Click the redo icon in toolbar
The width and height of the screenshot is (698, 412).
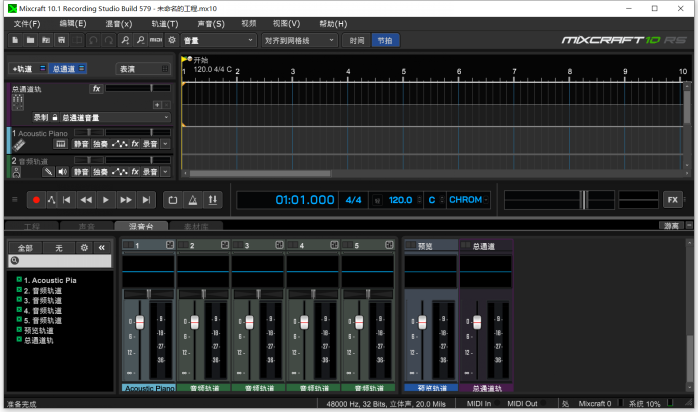pos(109,40)
